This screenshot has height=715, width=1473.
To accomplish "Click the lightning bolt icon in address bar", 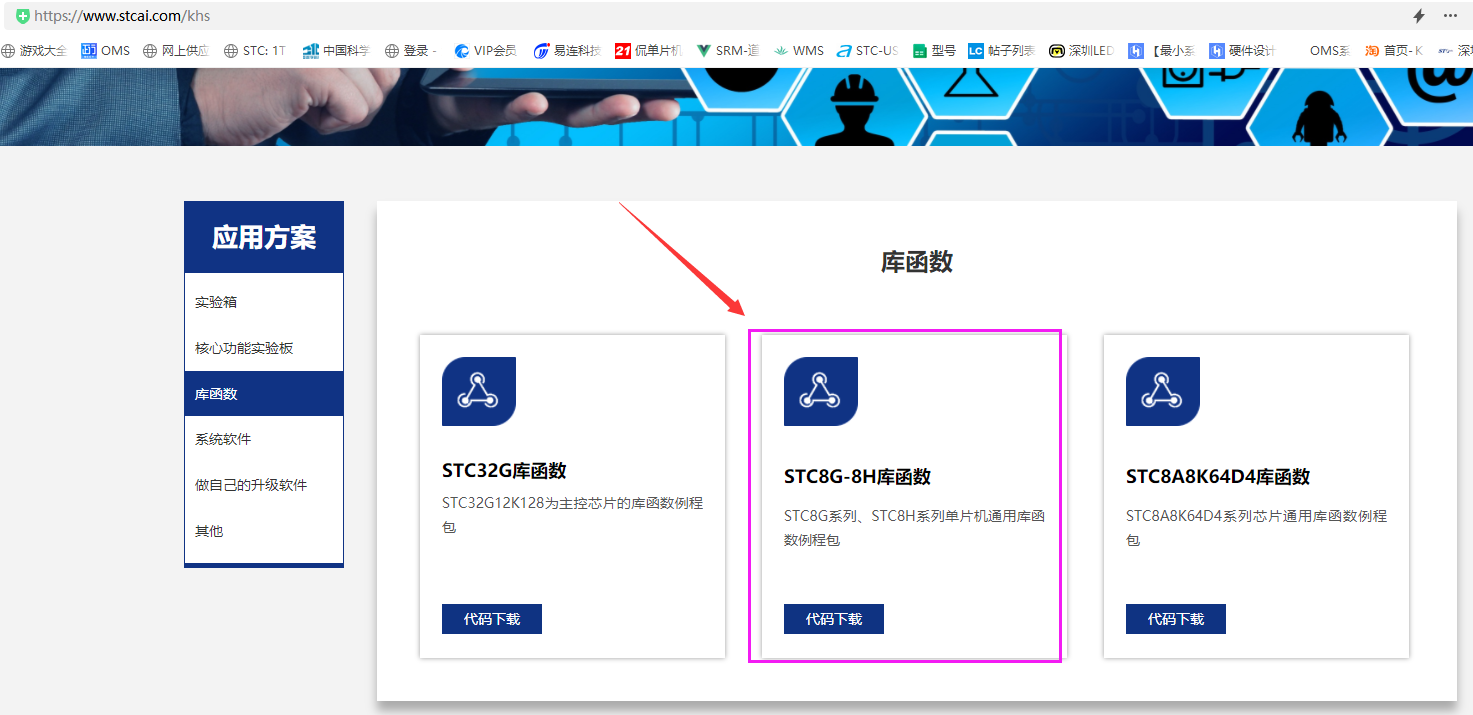I will click(1418, 16).
